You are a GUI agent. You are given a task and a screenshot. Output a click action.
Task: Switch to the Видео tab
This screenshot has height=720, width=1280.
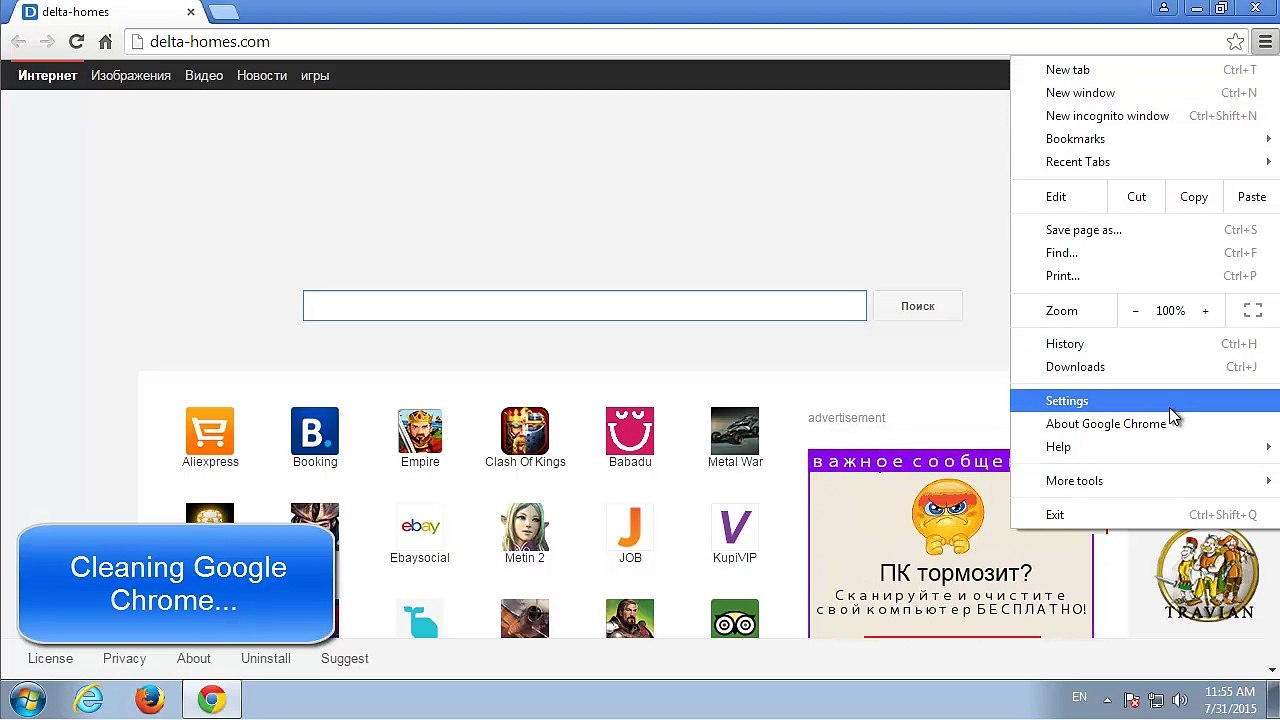pyautogui.click(x=204, y=76)
